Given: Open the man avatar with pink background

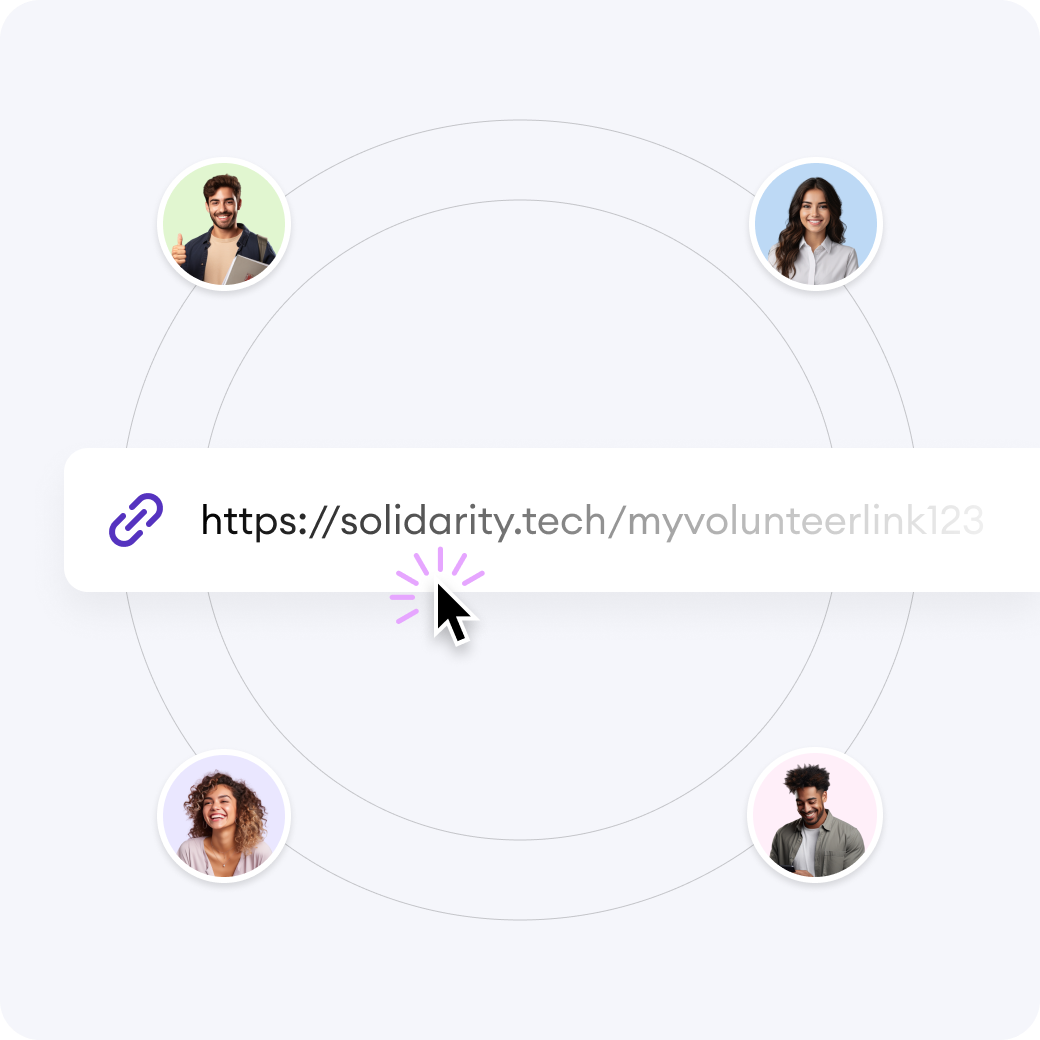Looking at the screenshot, I should 815,815.
